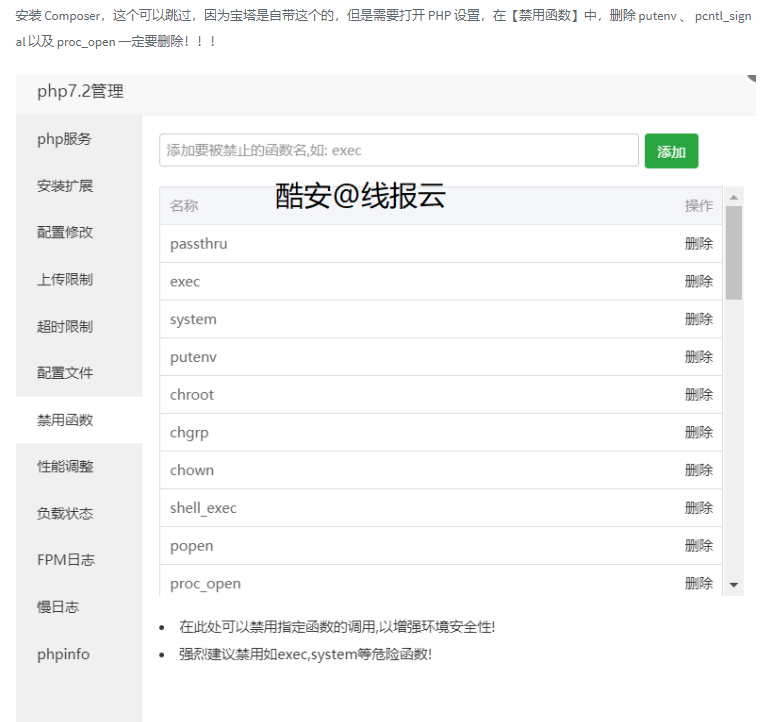Click the 操作 column header

click(698, 206)
